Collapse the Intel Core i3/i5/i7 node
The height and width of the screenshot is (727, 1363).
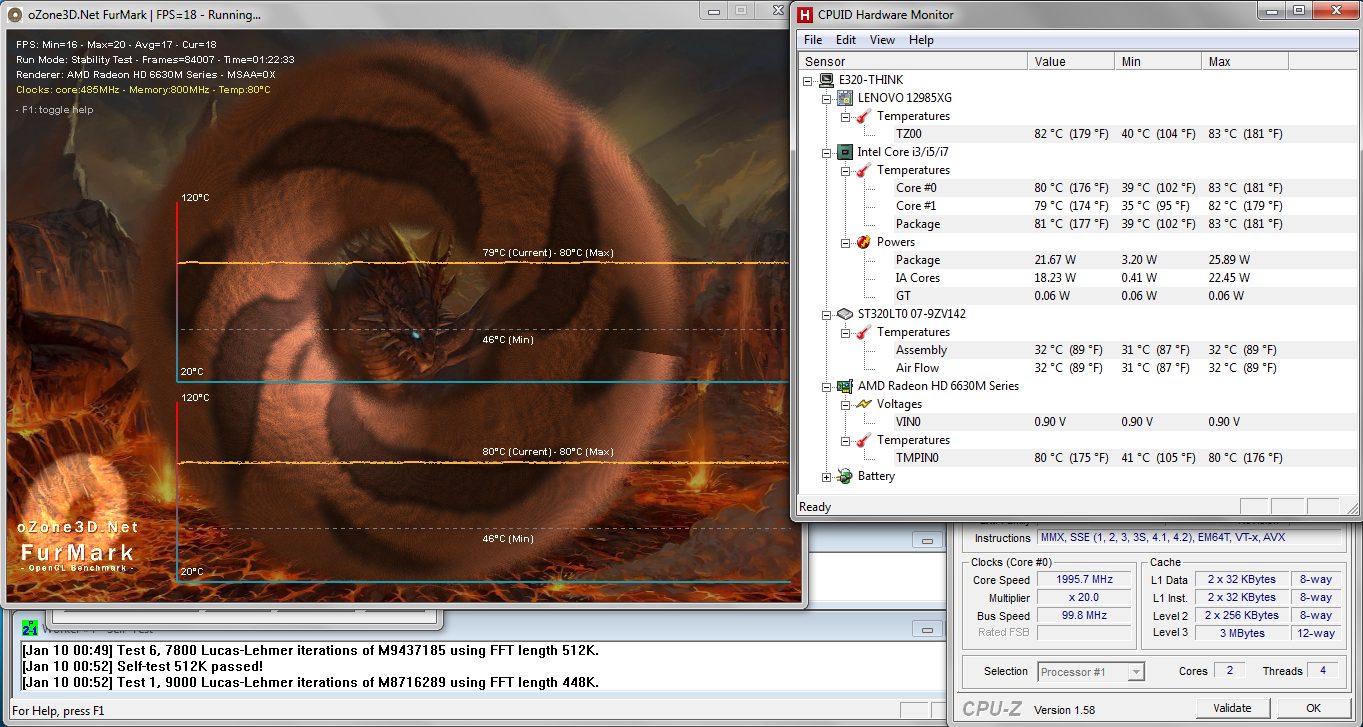pyautogui.click(x=826, y=152)
